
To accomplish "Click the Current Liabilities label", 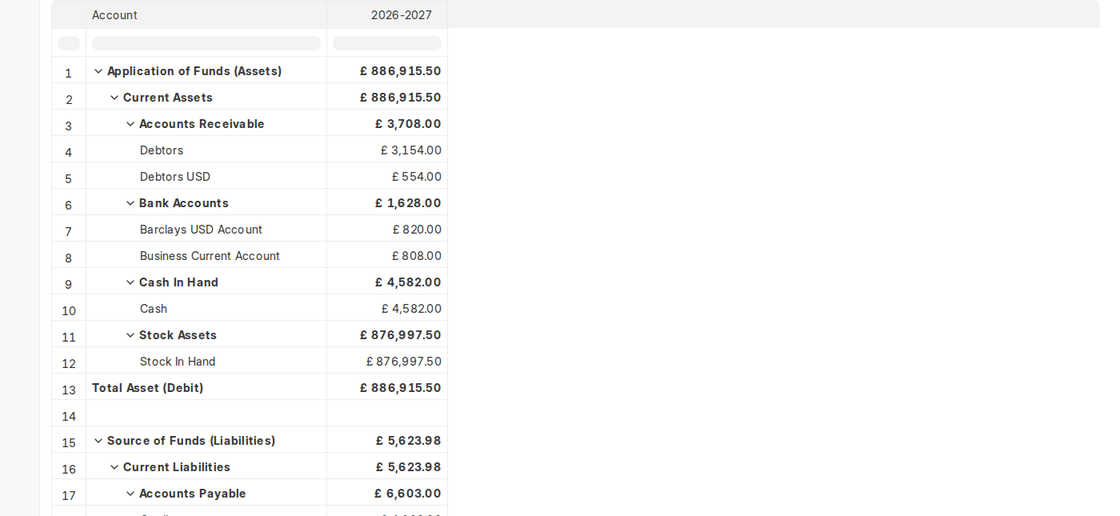I will [176, 467].
